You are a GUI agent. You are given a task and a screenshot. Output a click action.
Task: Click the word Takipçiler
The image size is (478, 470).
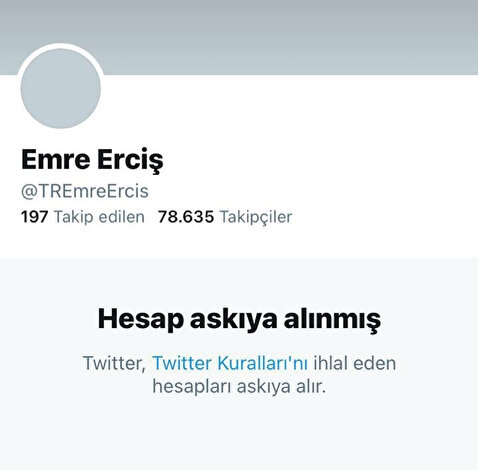tap(256, 217)
